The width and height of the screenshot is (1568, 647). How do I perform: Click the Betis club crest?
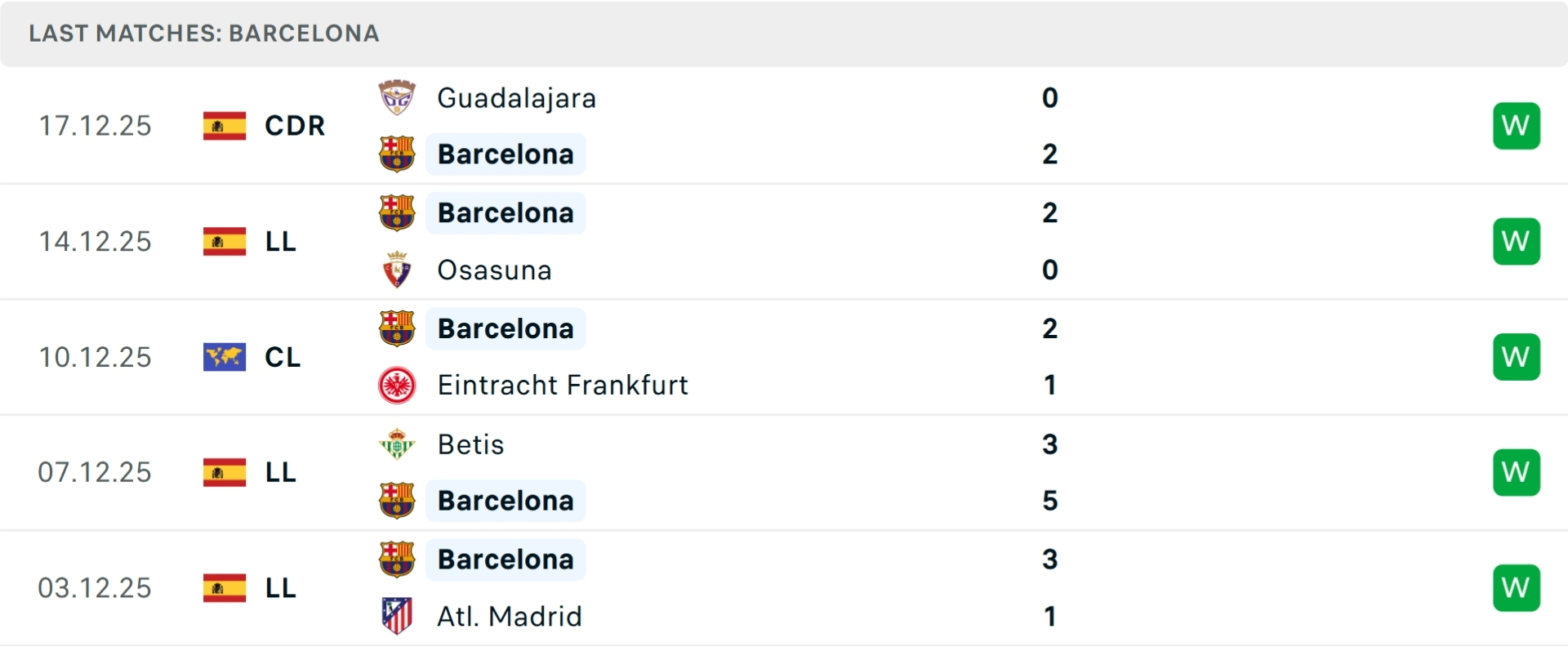tap(397, 444)
